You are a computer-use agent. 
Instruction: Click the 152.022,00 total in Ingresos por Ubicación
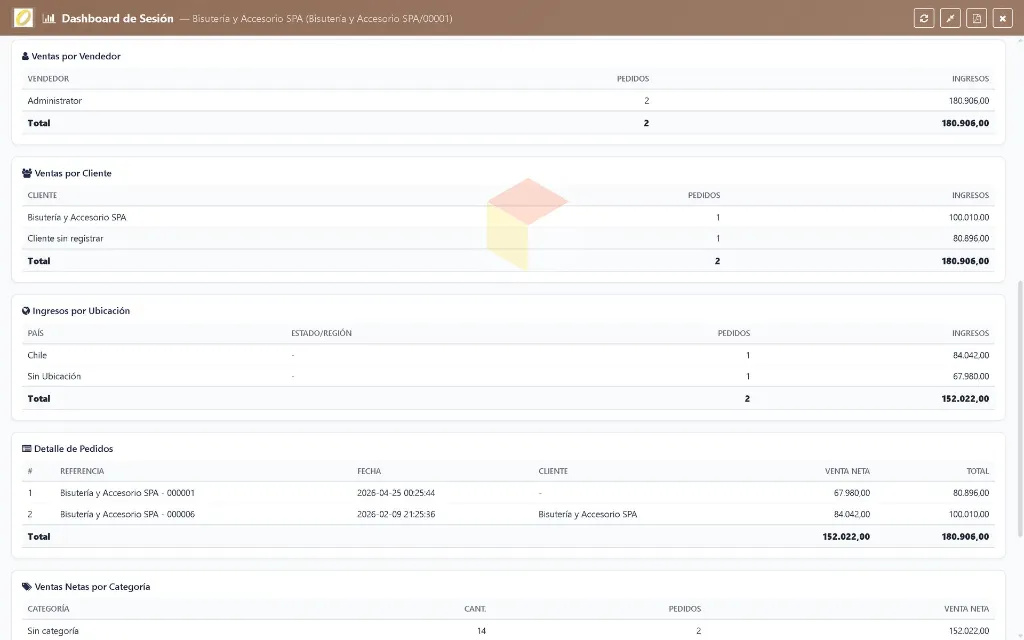tap(965, 398)
